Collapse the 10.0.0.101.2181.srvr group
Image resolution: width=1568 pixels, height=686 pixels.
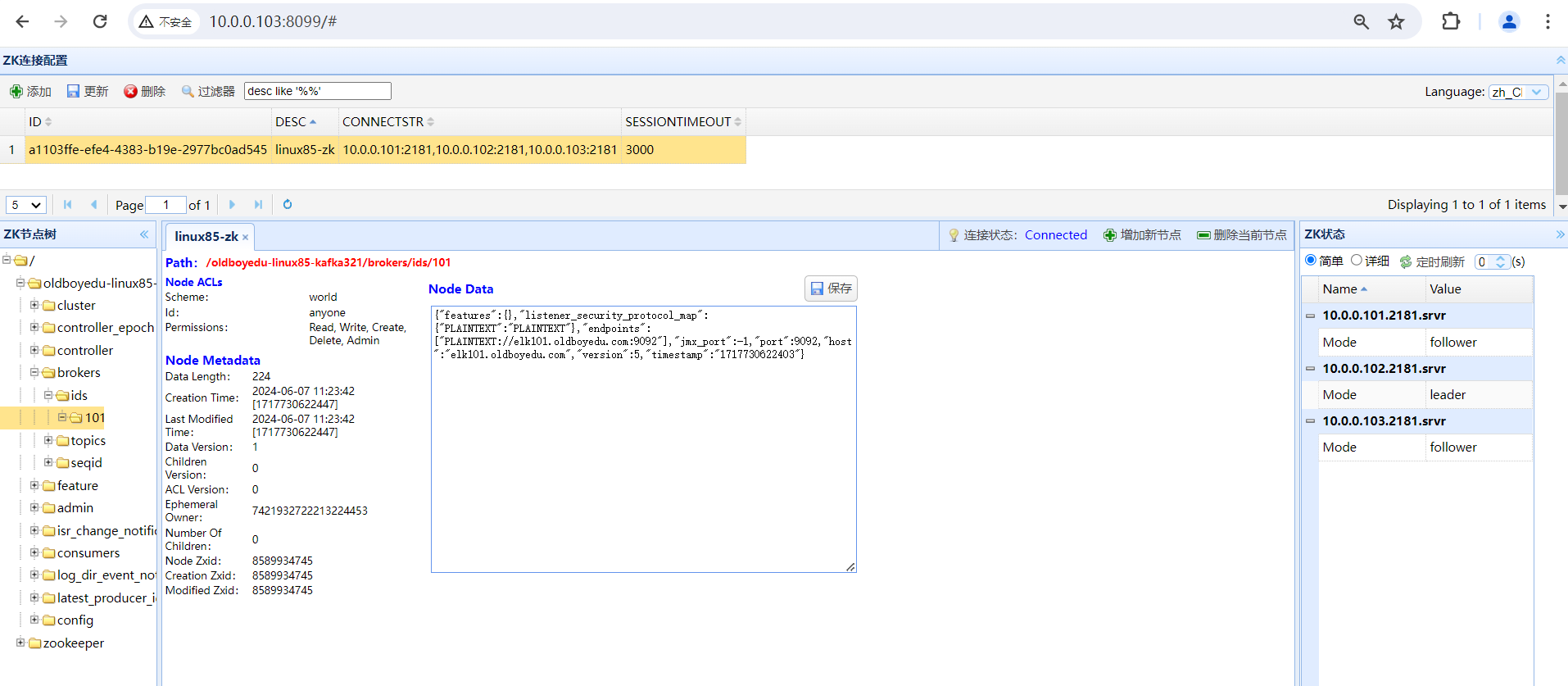(1310, 316)
